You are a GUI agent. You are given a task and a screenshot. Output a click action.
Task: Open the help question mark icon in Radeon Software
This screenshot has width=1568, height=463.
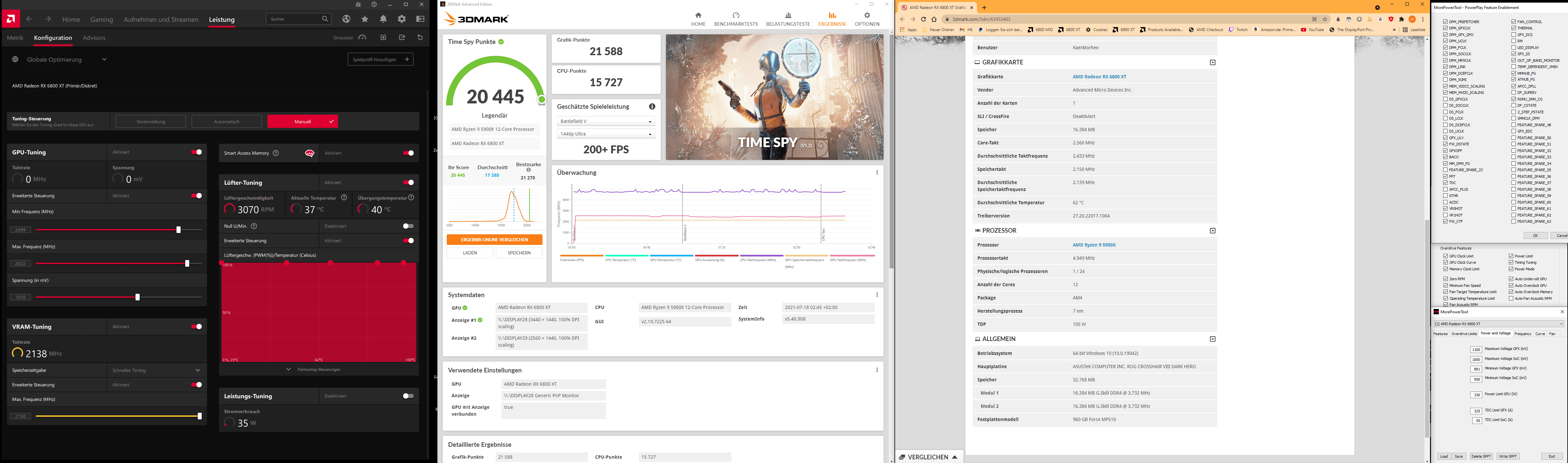[x=374, y=4]
